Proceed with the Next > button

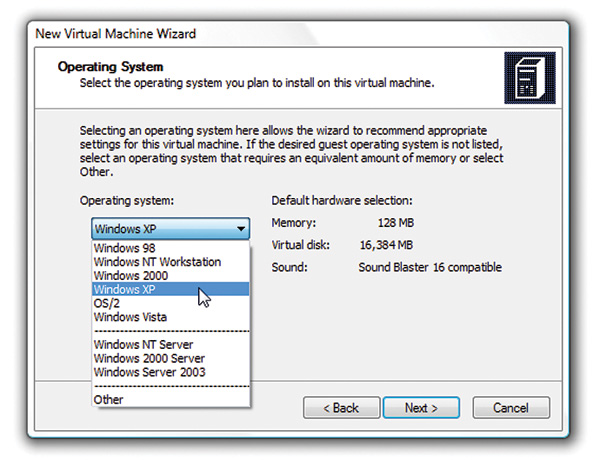[421, 408]
